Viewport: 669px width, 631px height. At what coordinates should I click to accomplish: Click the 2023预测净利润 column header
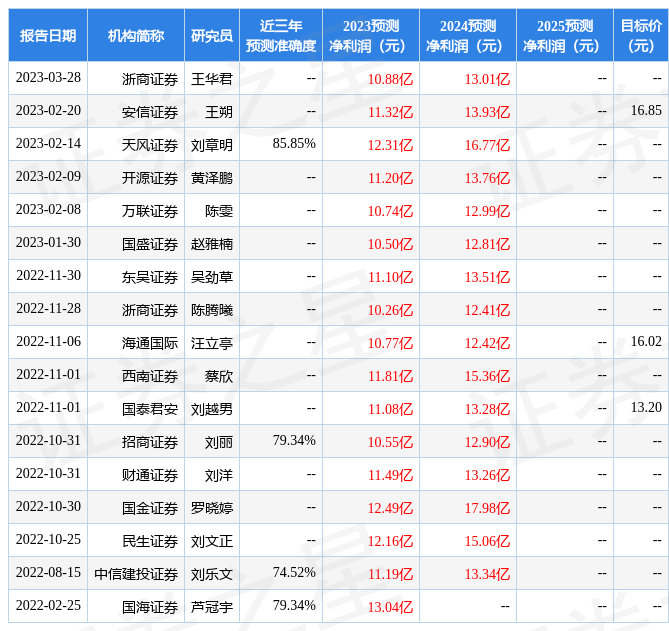pos(370,35)
